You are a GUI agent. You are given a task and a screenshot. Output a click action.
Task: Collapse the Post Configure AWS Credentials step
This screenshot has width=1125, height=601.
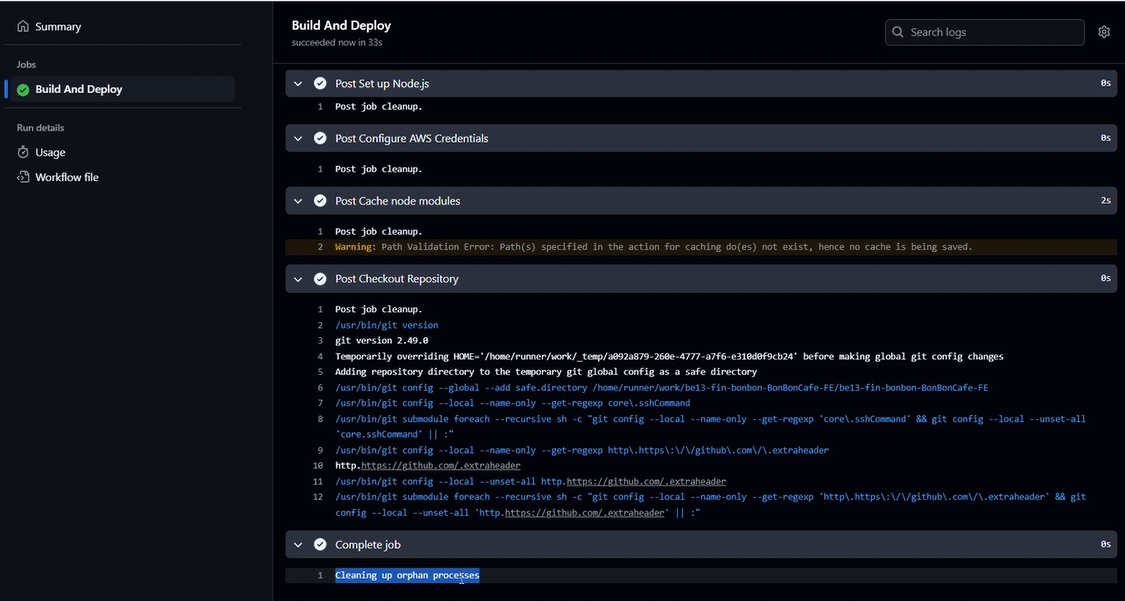[298, 138]
